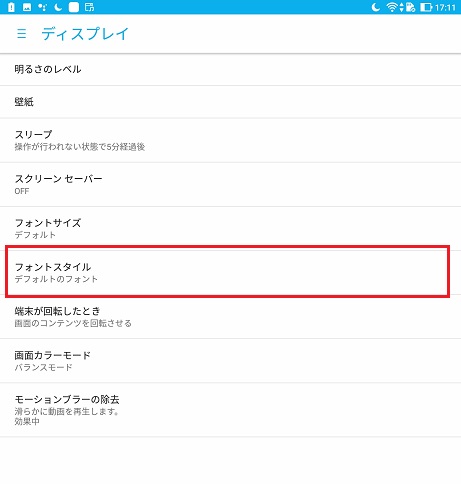Open スリープ timeout options
Image resolution: width=461 pixels, height=484 pixels.
[x=230, y=140]
